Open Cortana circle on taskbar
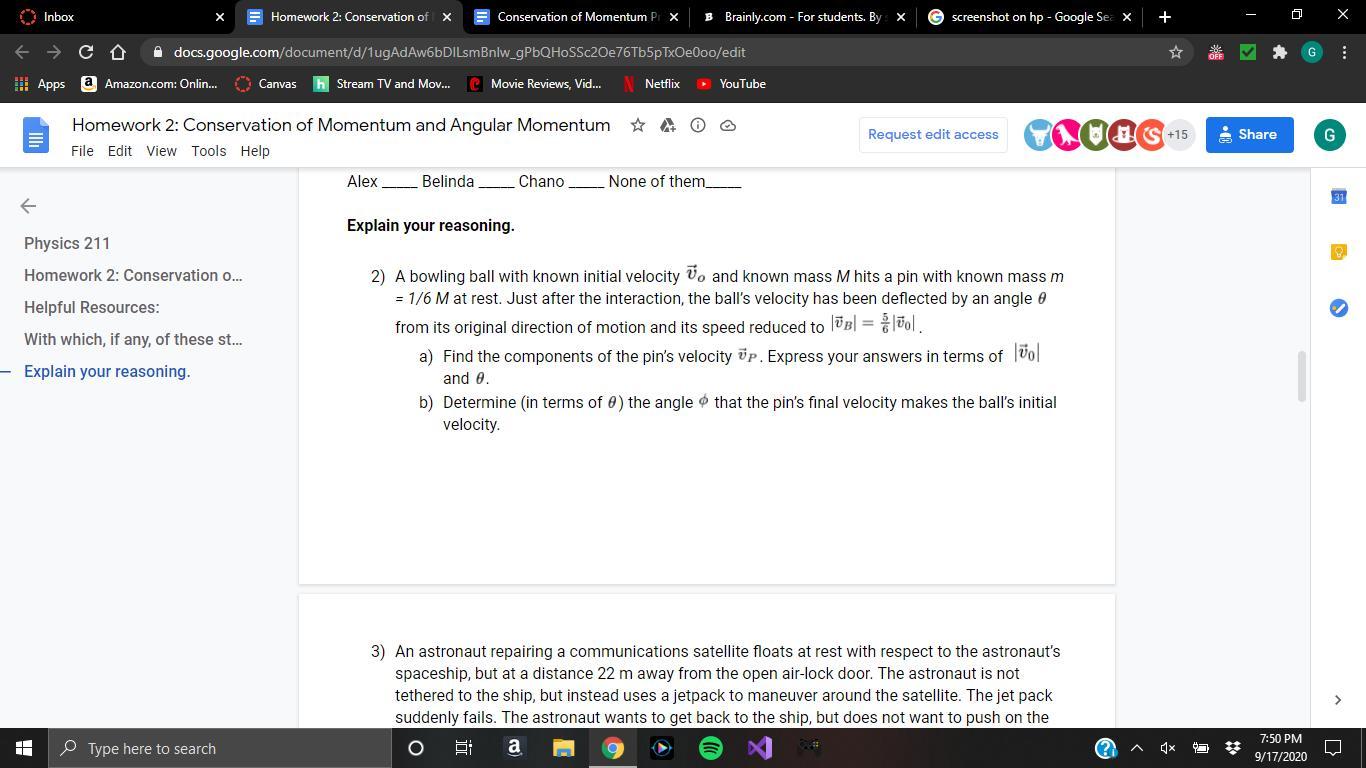 416,748
